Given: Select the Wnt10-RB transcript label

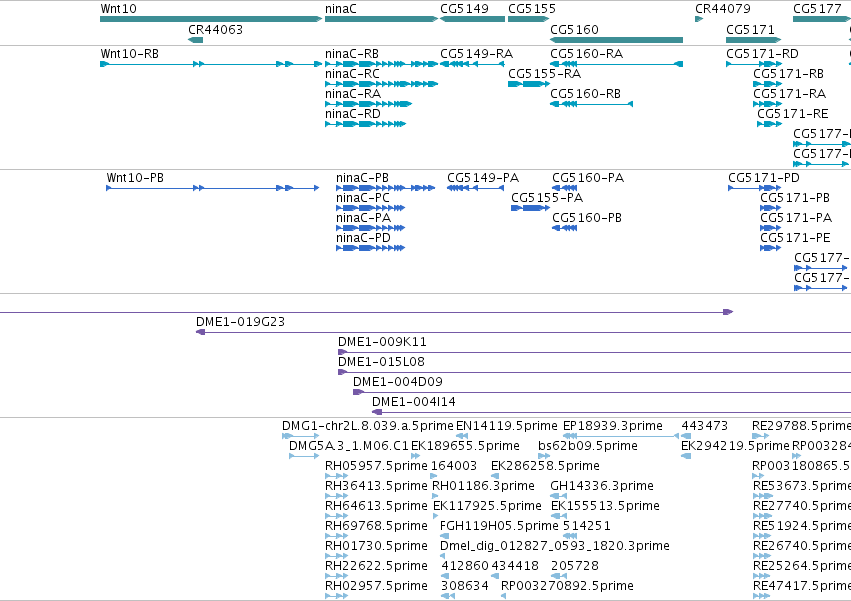Looking at the screenshot, I should tap(130, 54).
